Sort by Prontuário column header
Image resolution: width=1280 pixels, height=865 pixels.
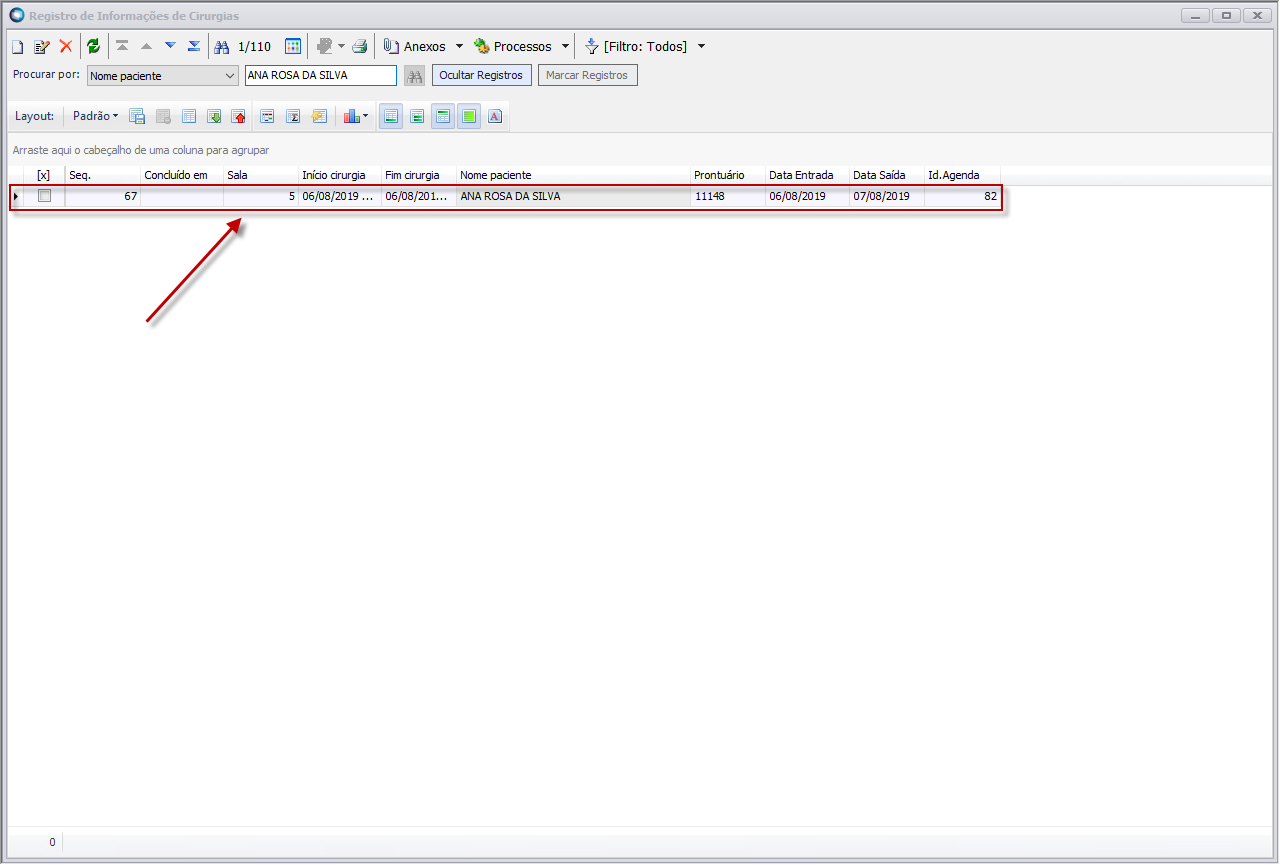(x=728, y=175)
